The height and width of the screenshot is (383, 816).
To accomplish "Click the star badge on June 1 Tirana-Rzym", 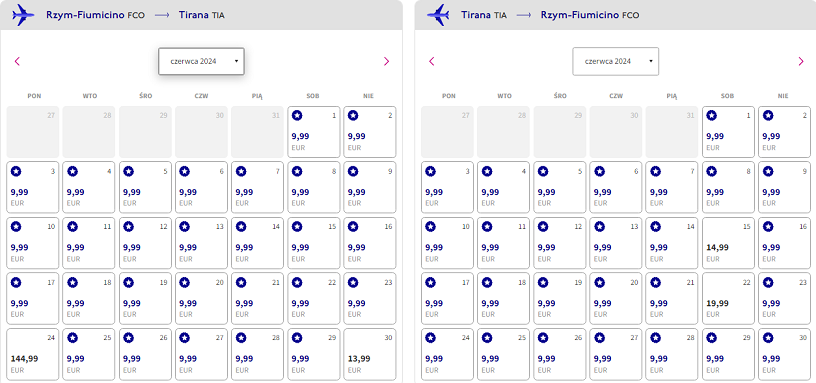I will pyautogui.click(x=712, y=116).
